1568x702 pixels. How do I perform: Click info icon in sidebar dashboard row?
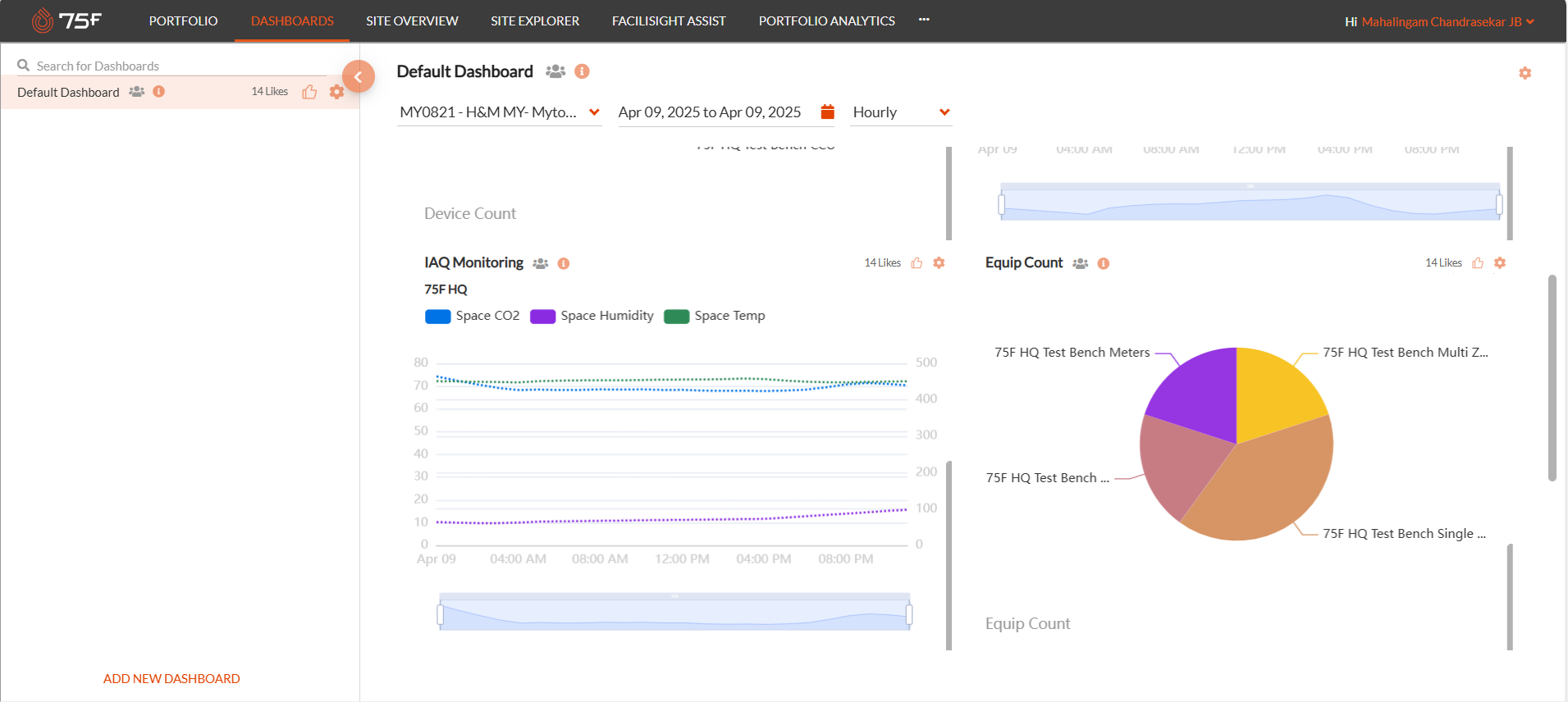pyautogui.click(x=159, y=92)
